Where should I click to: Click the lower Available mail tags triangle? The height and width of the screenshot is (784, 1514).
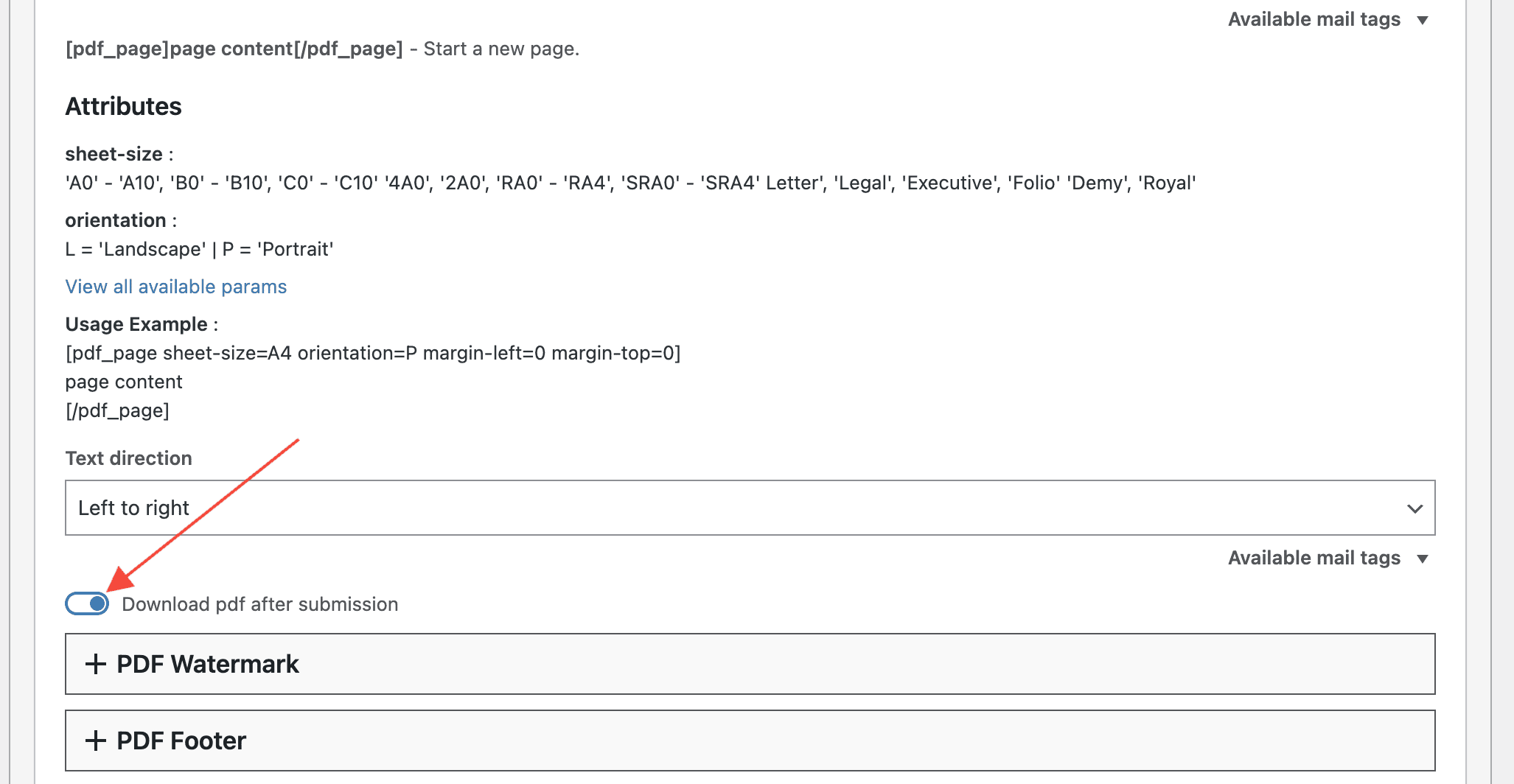pyautogui.click(x=1423, y=559)
